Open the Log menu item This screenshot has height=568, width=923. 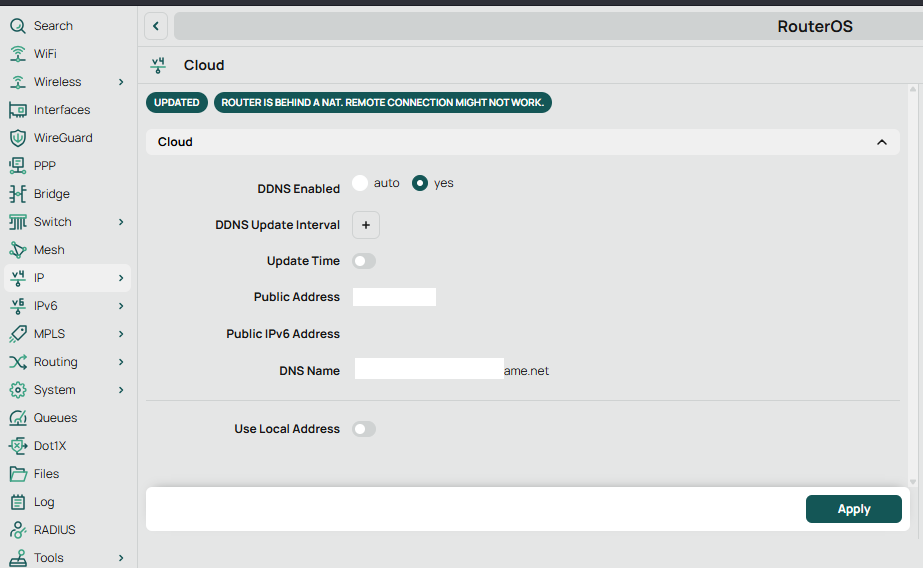(x=67, y=502)
